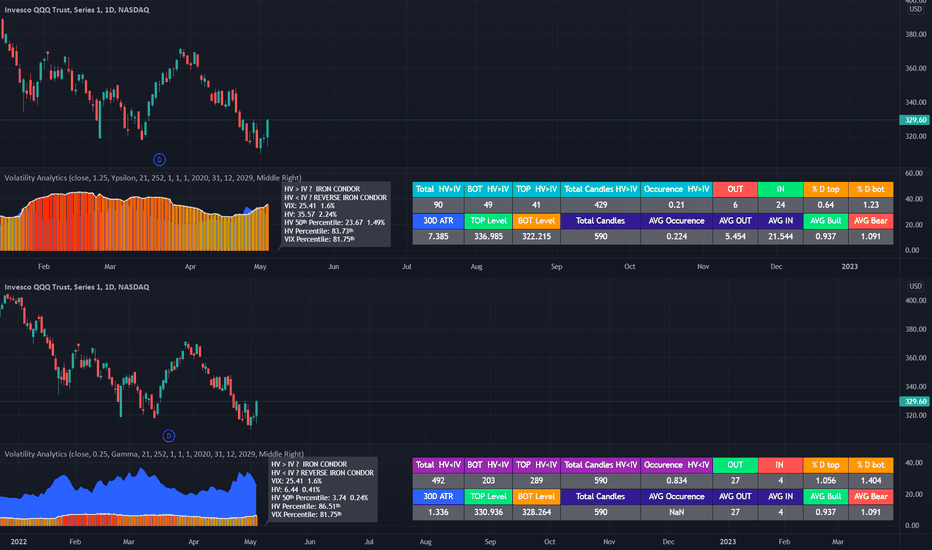This screenshot has height=550, width=932.
Task: Select the 'BOT HV>IV' header cell
Action: [x=488, y=189]
